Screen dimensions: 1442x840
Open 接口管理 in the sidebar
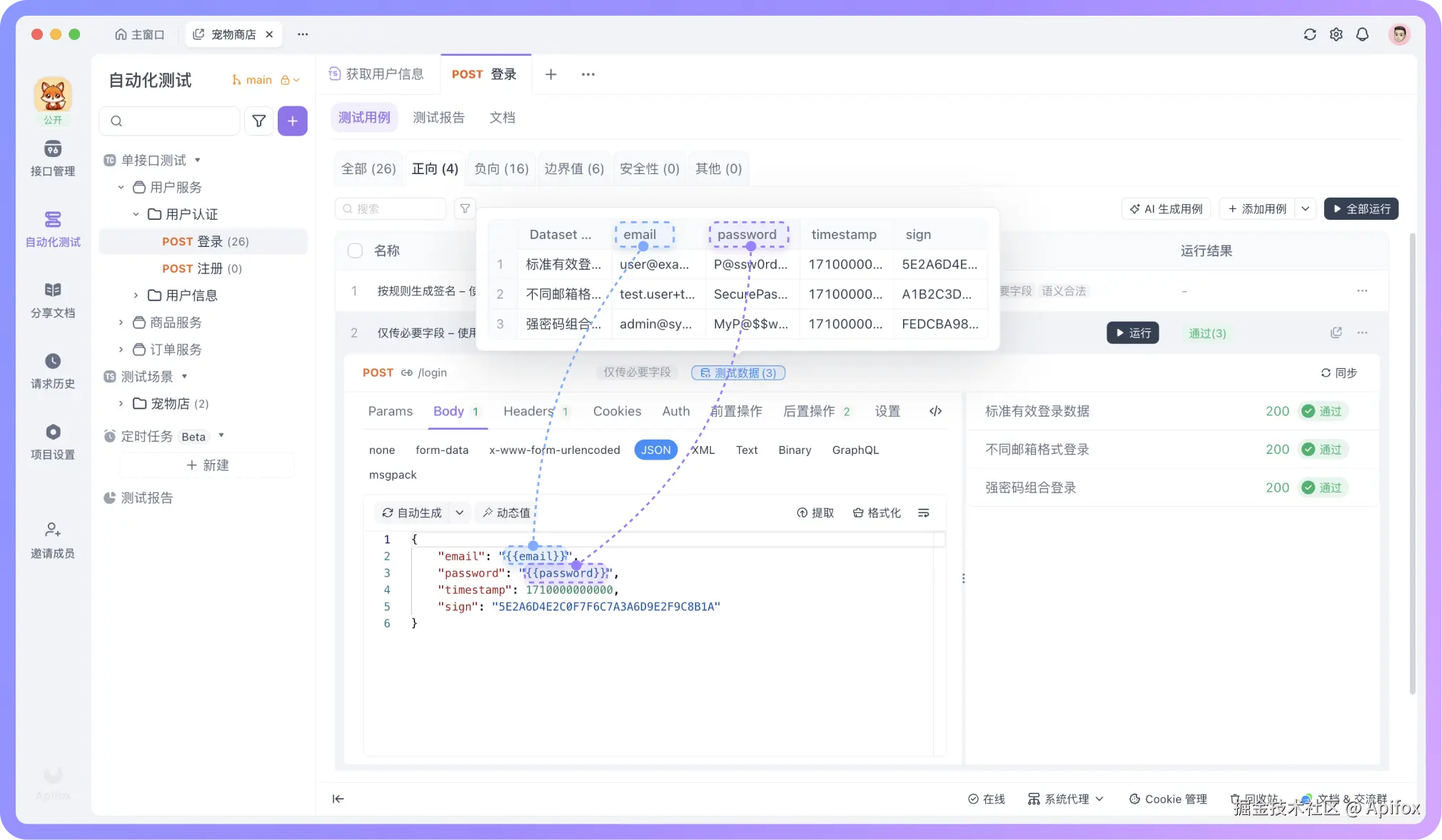[x=53, y=158]
